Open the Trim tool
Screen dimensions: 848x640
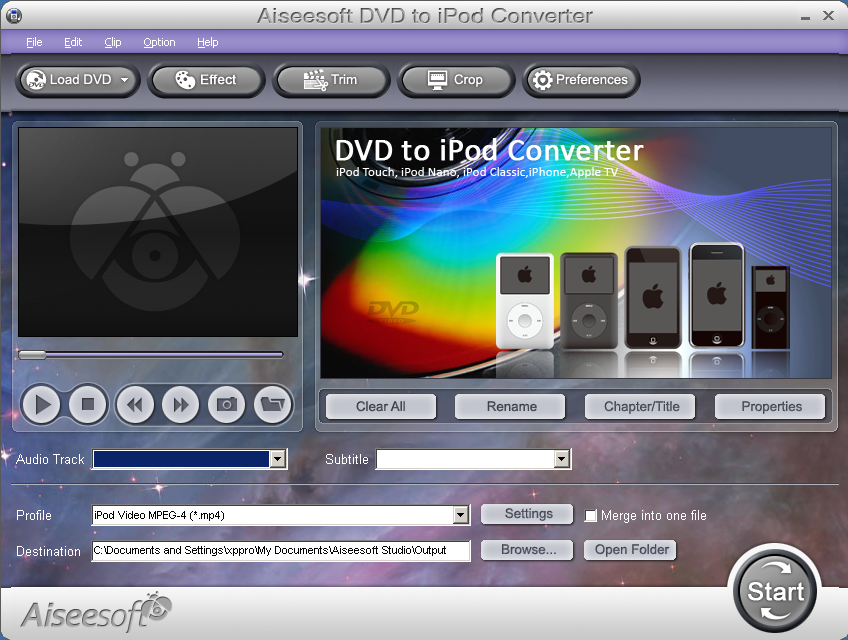[330, 80]
